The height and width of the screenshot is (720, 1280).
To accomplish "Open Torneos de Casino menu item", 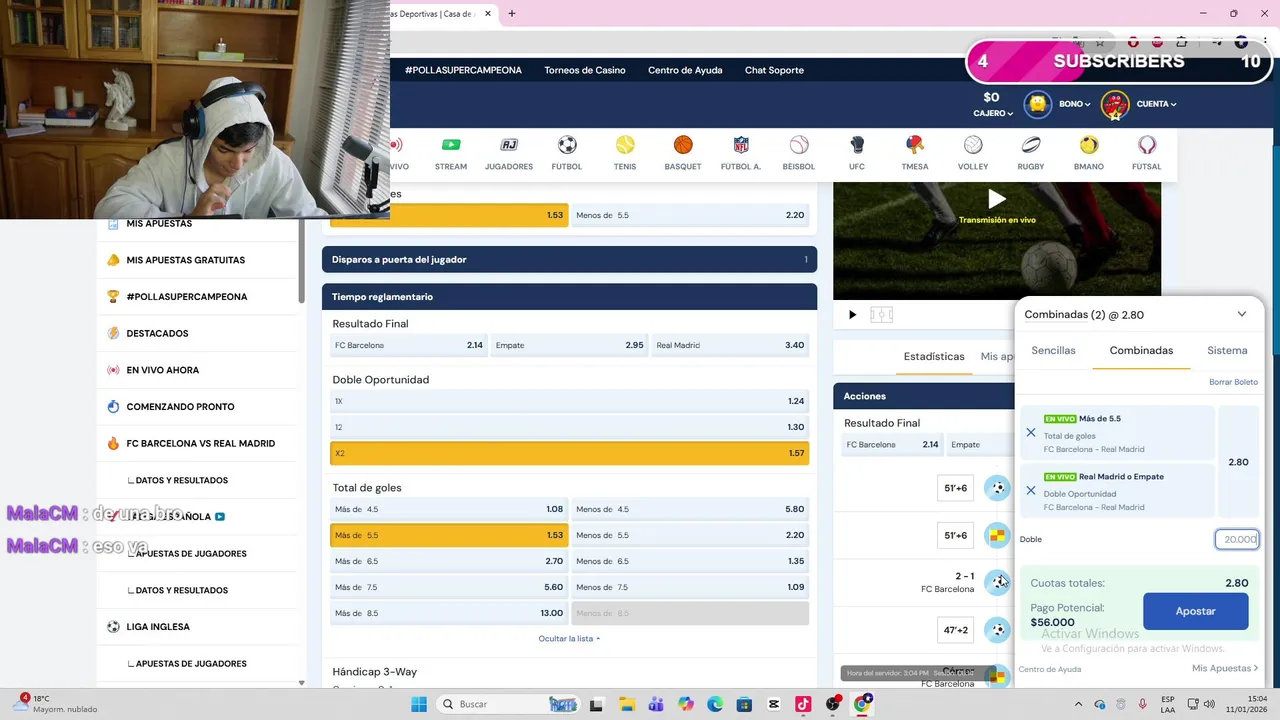I will pos(585,70).
